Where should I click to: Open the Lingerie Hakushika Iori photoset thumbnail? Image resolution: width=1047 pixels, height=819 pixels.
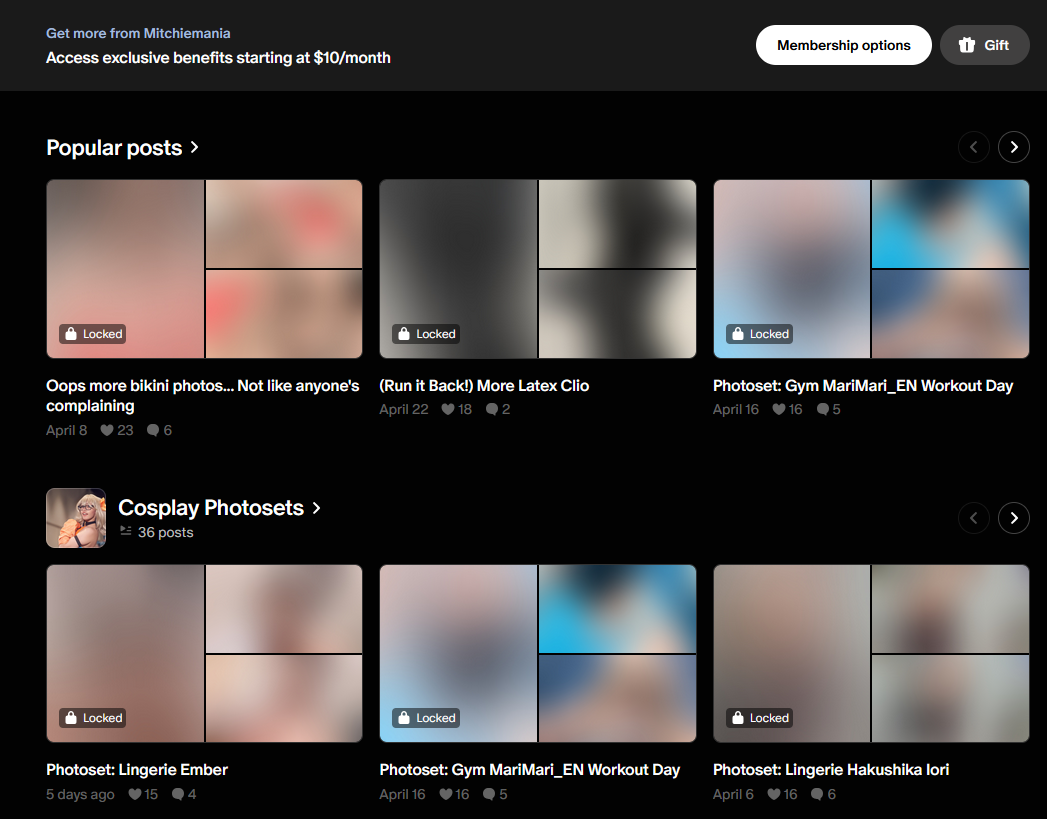pyautogui.click(x=871, y=653)
